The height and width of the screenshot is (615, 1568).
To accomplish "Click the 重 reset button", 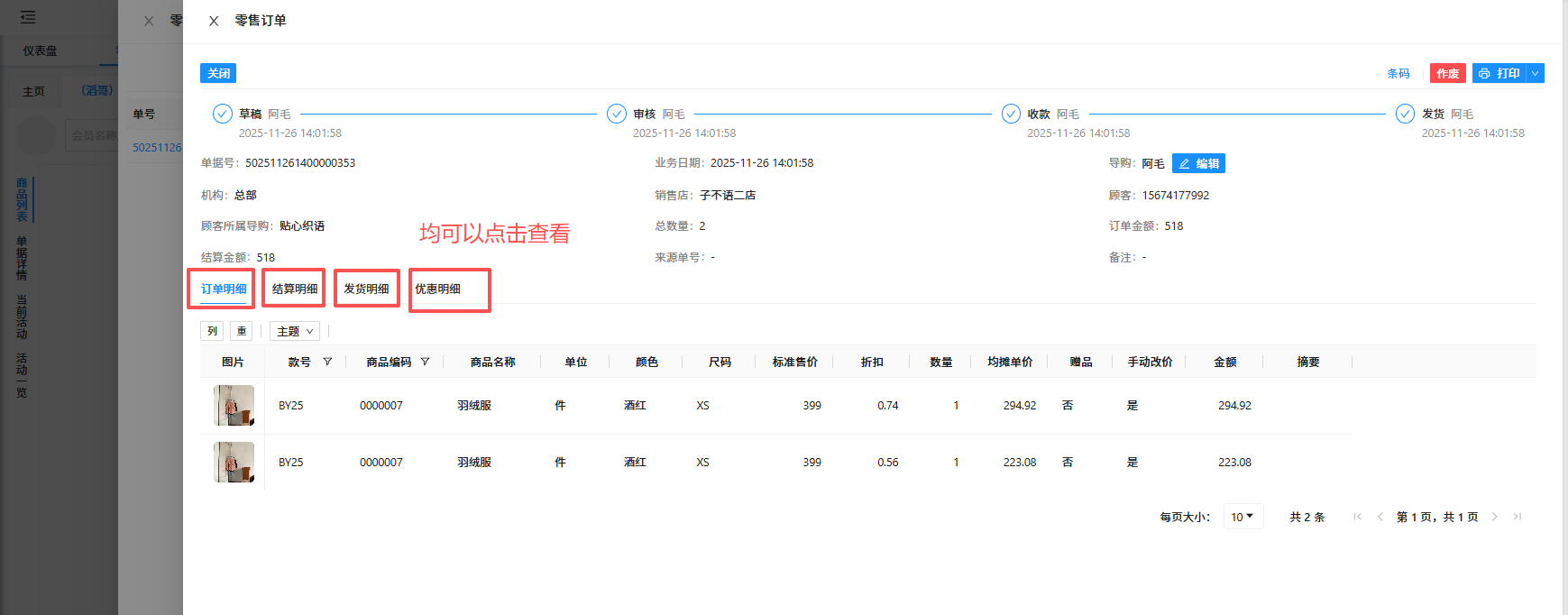I will (x=242, y=331).
